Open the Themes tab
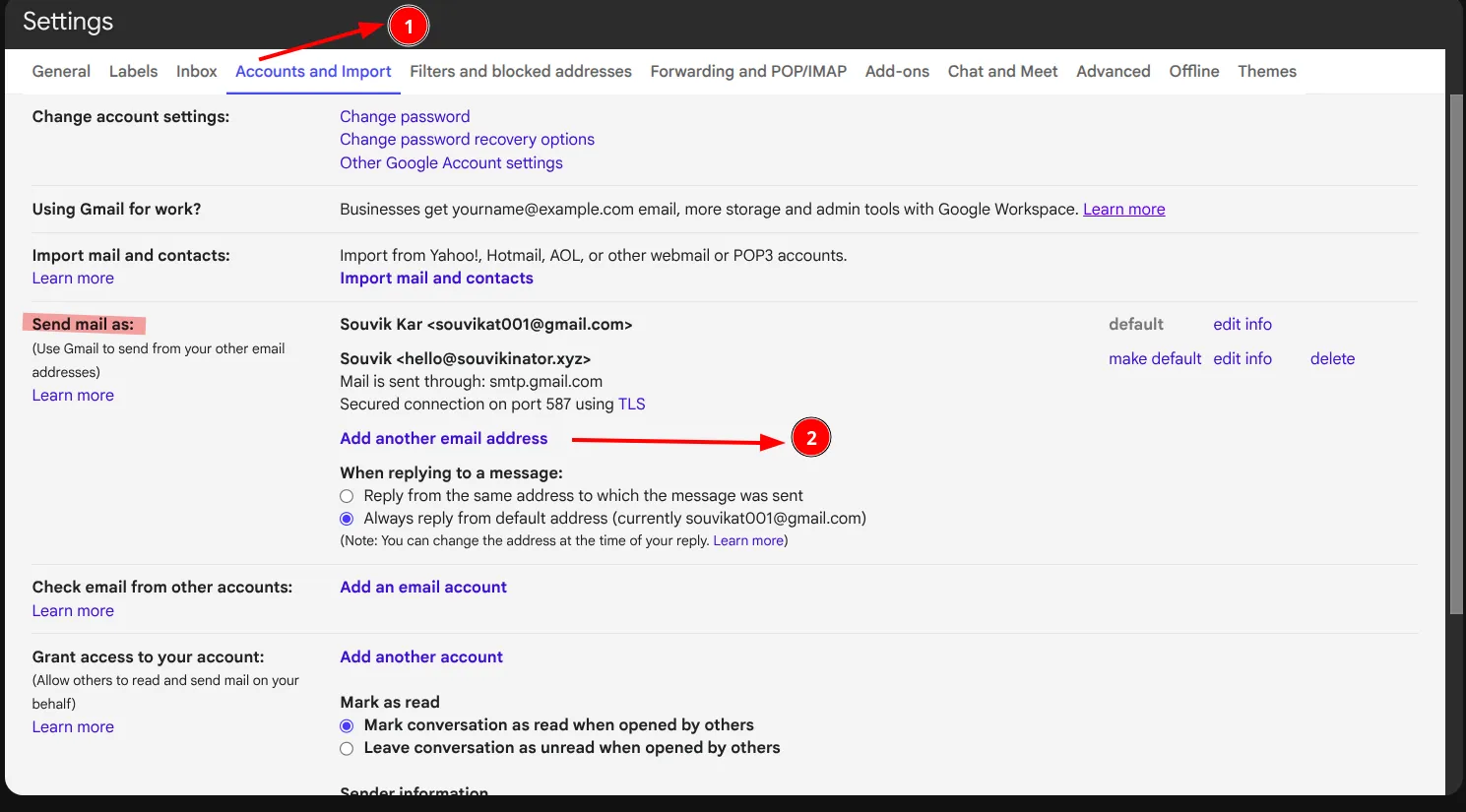Viewport: 1466px width, 812px height. pos(1266,71)
